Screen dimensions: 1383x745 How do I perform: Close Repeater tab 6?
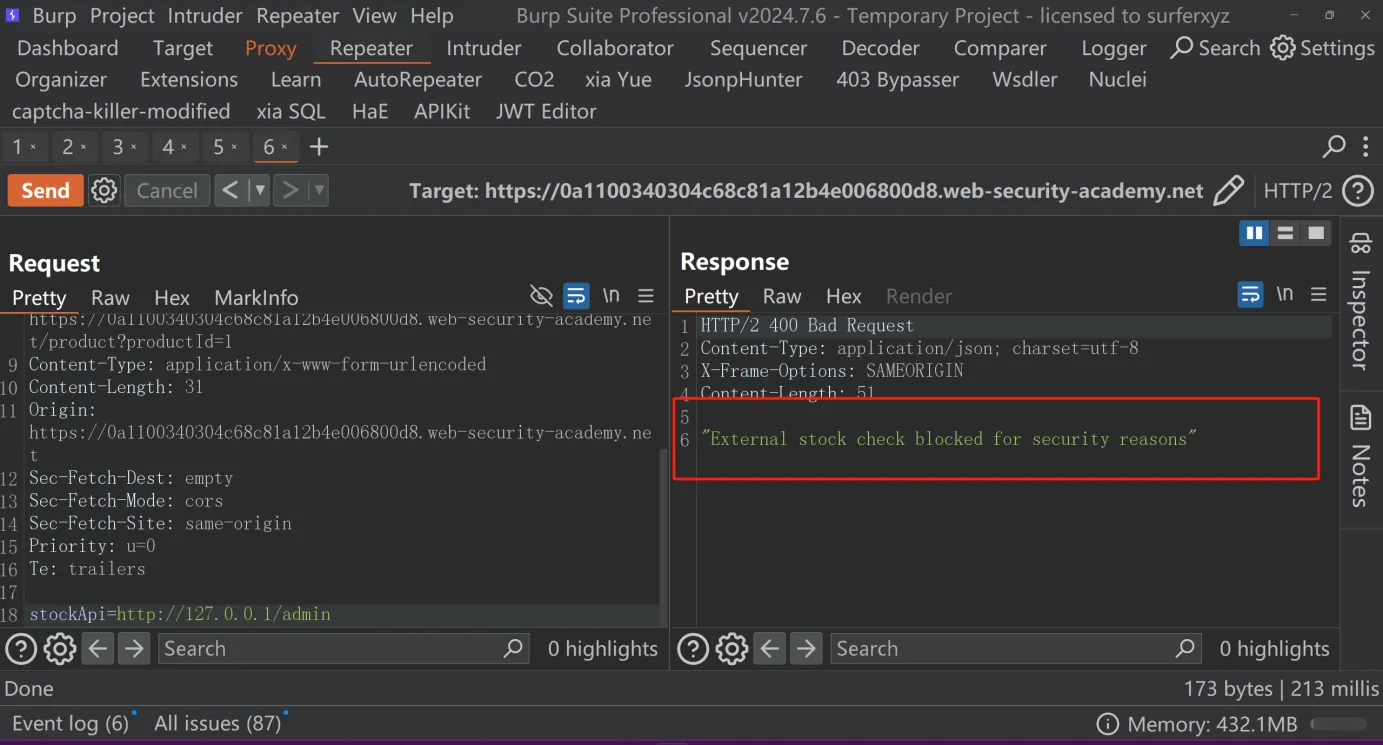[284, 148]
